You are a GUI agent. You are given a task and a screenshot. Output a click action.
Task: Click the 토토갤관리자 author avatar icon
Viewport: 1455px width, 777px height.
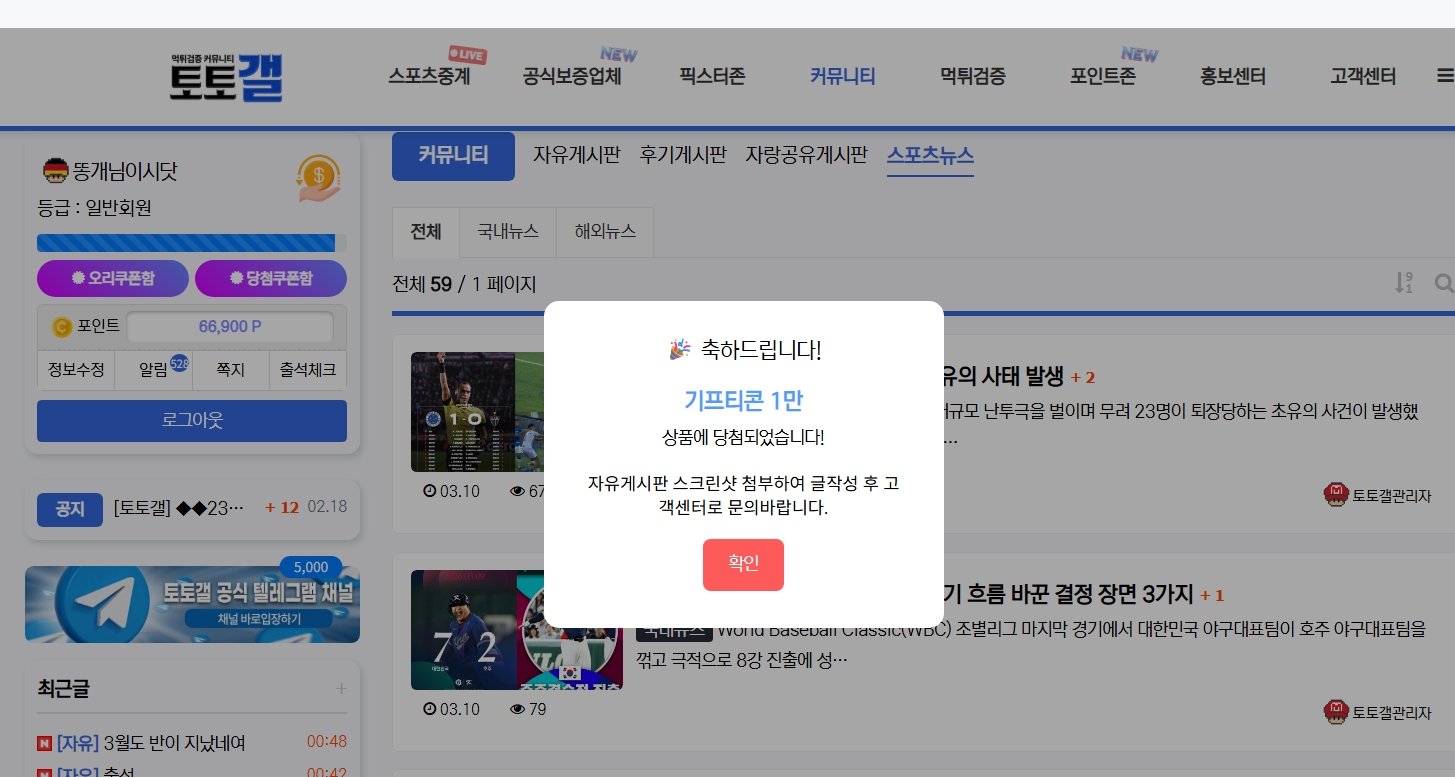tap(1336, 494)
